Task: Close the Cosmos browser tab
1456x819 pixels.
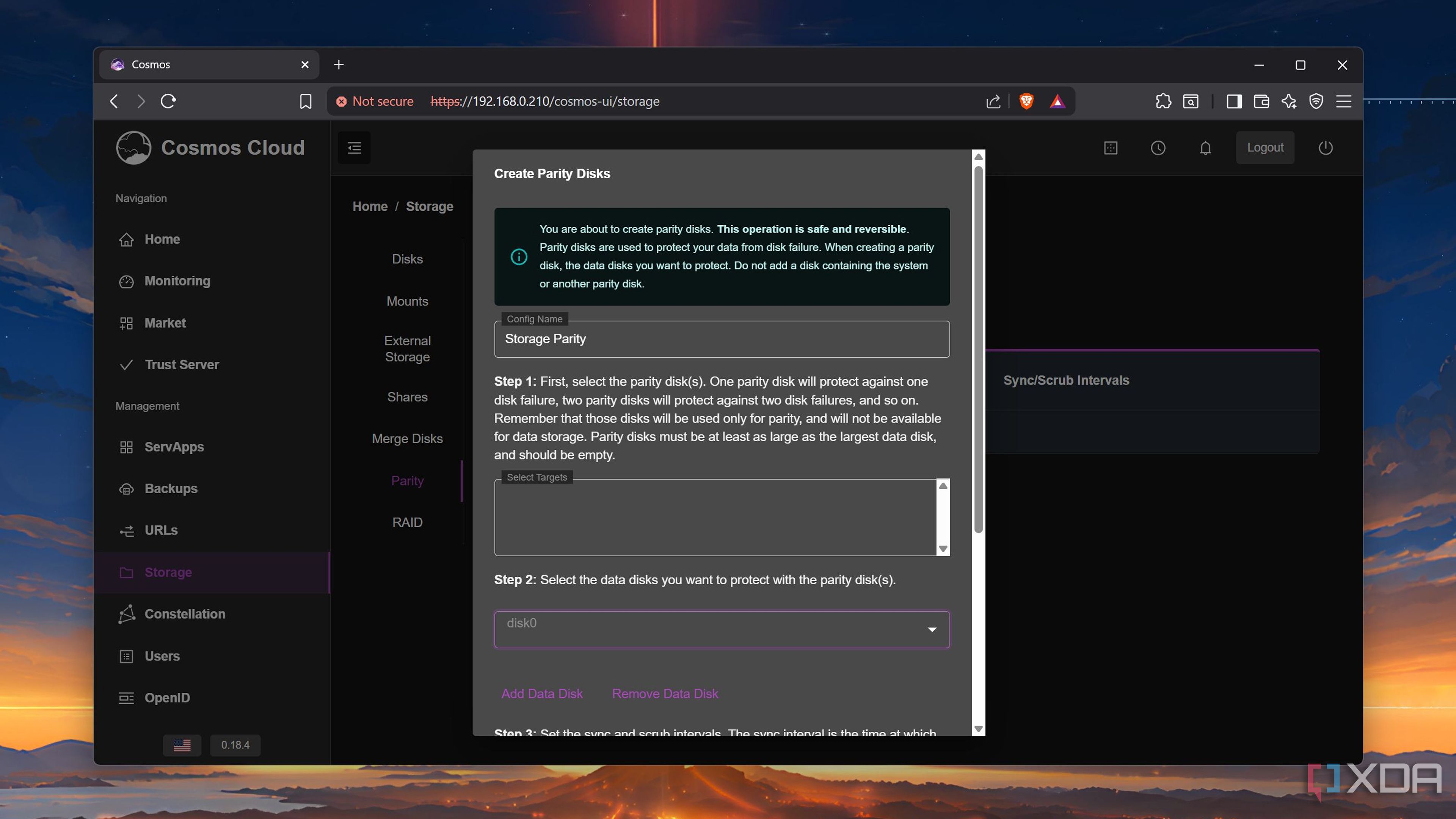Action: (304, 64)
